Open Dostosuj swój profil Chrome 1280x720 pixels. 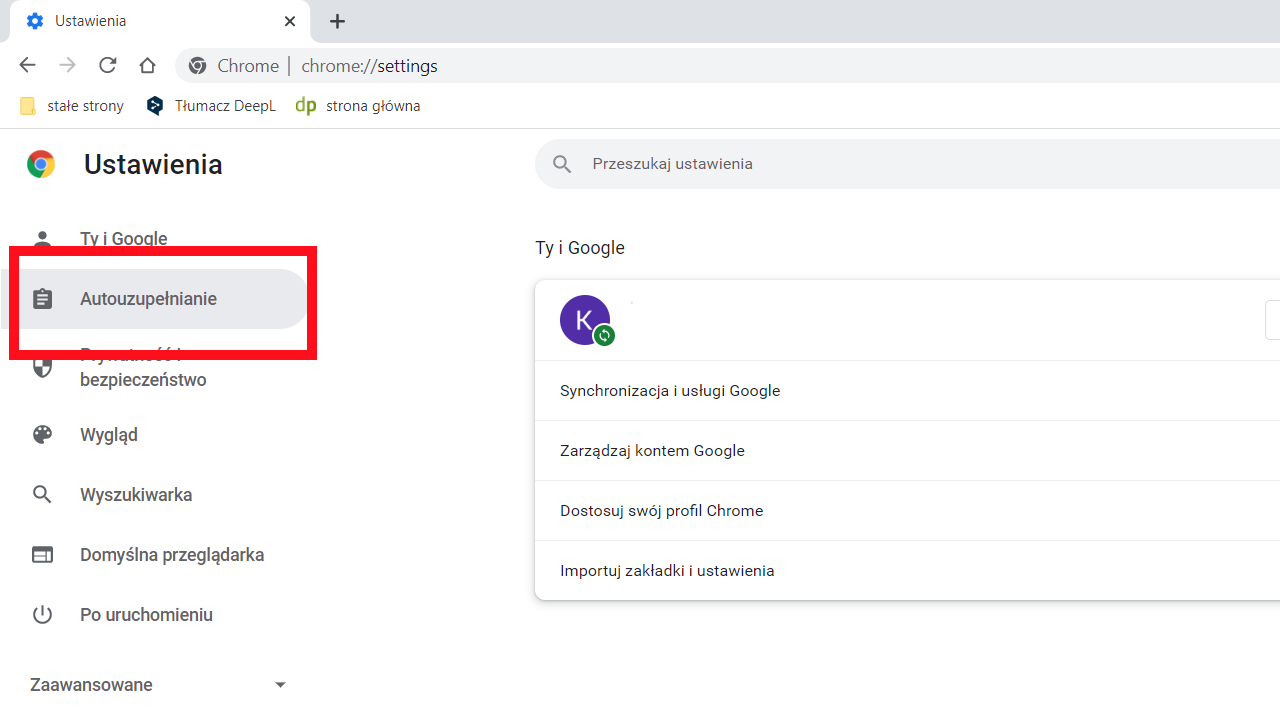point(661,510)
